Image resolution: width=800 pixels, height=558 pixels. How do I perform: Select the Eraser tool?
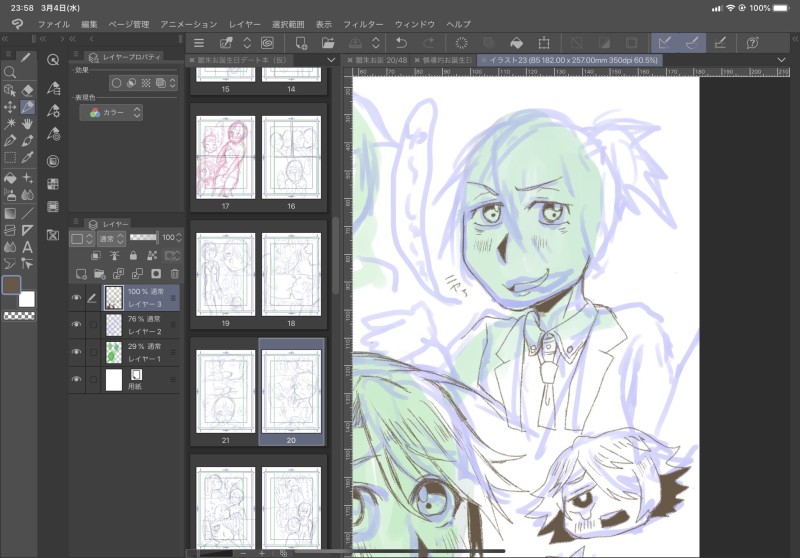click(x=28, y=90)
